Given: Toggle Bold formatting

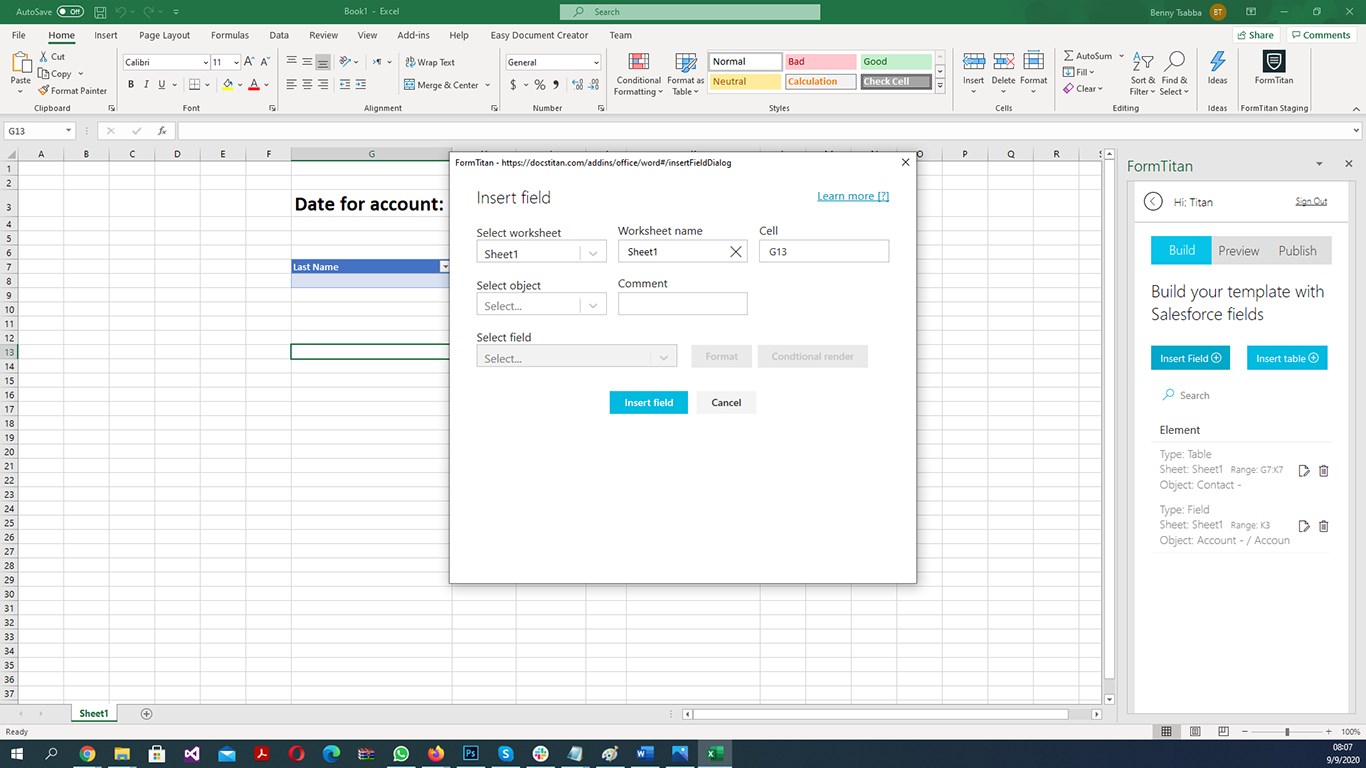Looking at the screenshot, I should (x=131, y=85).
